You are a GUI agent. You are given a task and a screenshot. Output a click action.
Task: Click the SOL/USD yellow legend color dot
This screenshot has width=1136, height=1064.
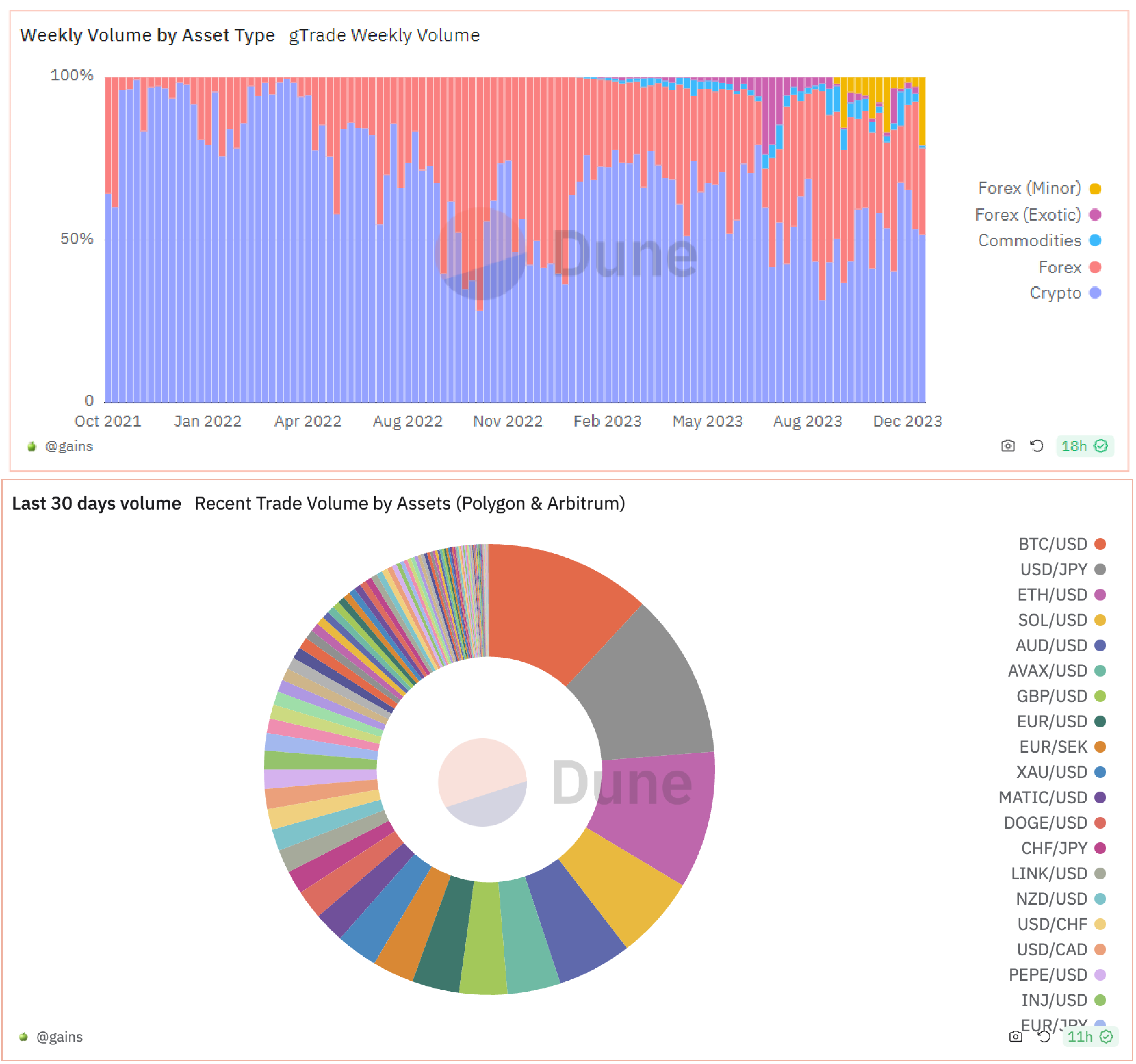coord(1100,620)
